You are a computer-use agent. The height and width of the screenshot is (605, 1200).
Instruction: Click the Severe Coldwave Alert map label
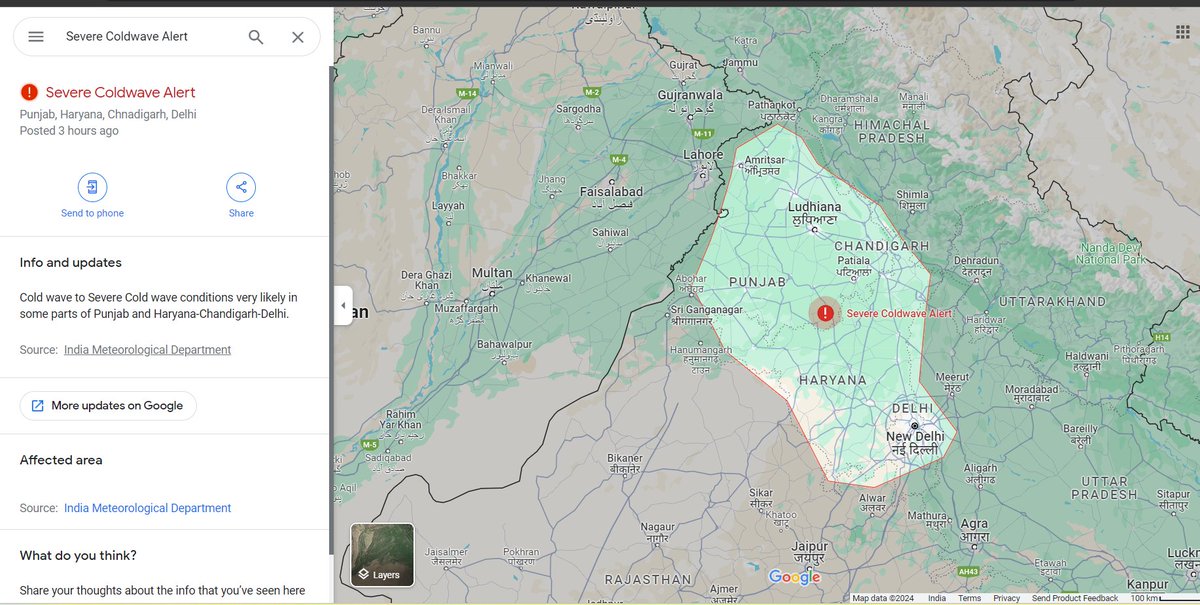click(899, 313)
